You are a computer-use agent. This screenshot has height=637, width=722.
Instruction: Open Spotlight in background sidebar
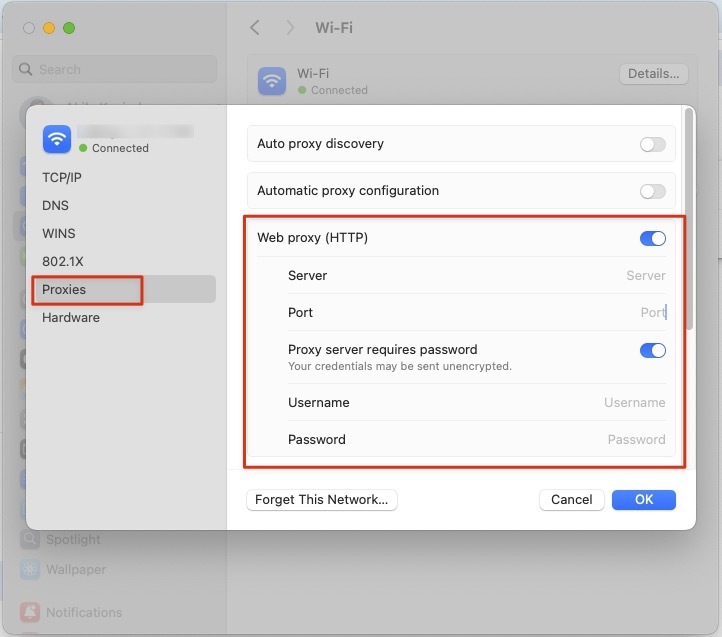point(73,539)
